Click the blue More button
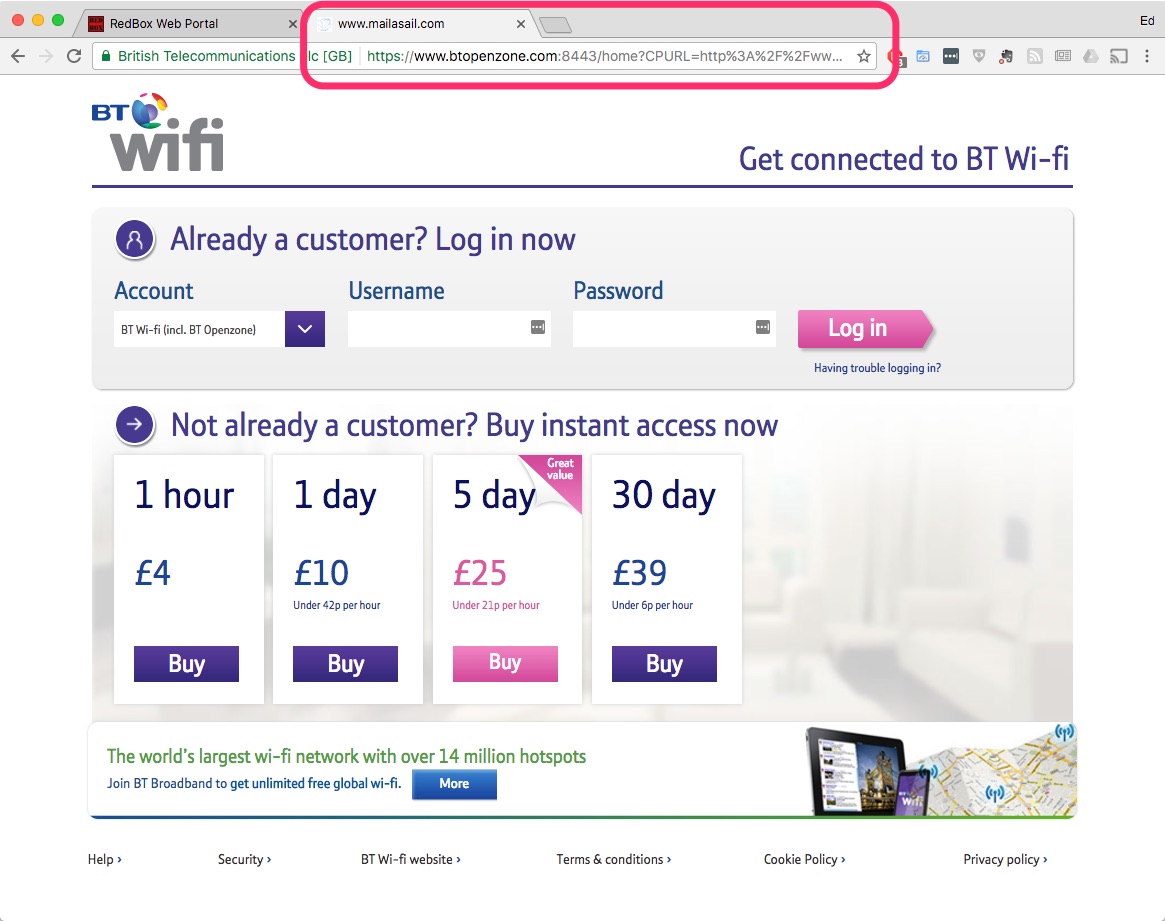This screenshot has height=921, width=1165. click(x=454, y=784)
